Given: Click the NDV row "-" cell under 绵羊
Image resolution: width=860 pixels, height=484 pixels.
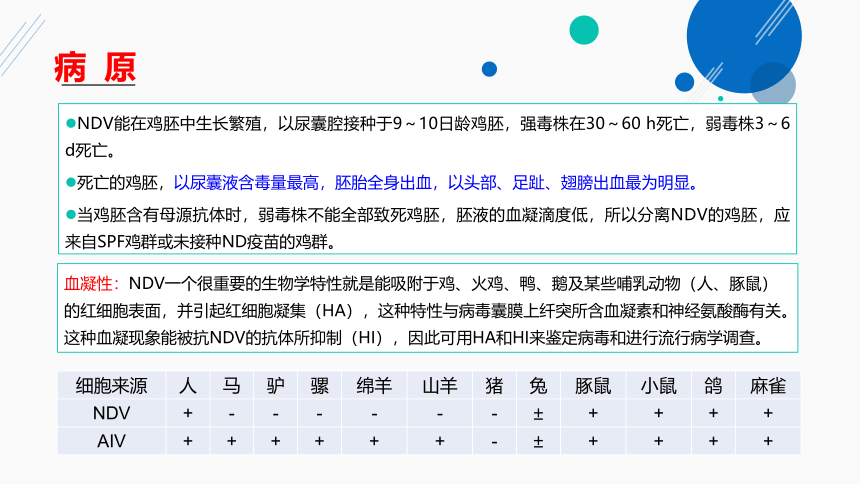Looking at the screenshot, I should pyautogui.click(x=374, y=414).
